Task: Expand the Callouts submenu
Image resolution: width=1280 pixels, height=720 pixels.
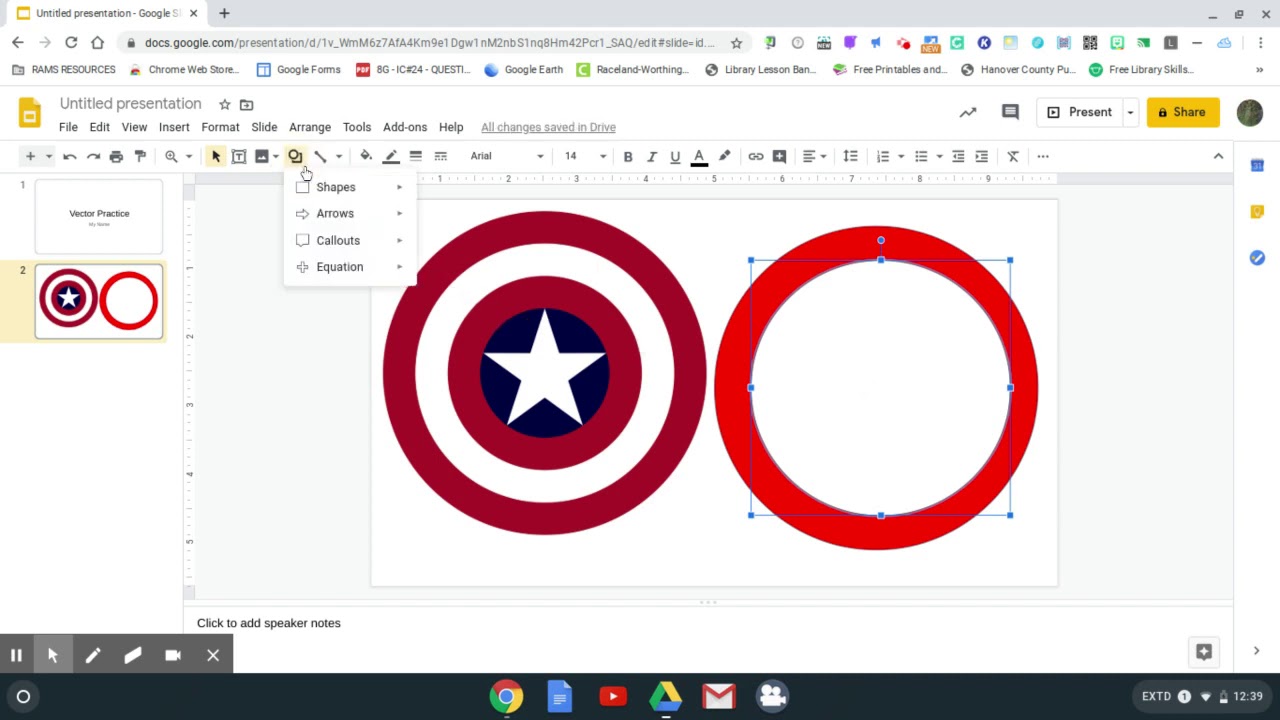Action: 349,240
